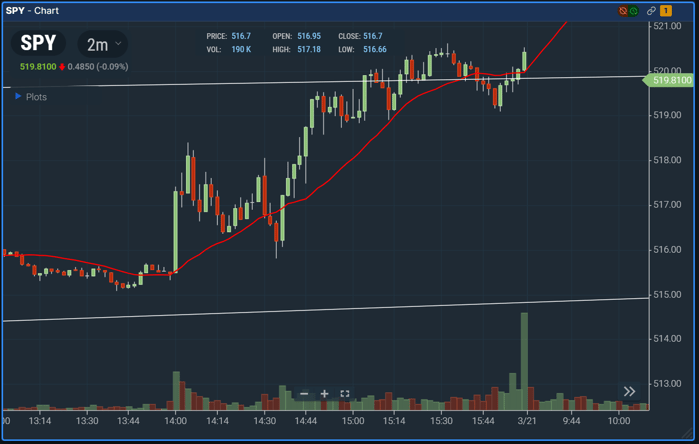The image size is (699, 444).
Task: Zoom out with the minus icon
Action: [304, 394]
